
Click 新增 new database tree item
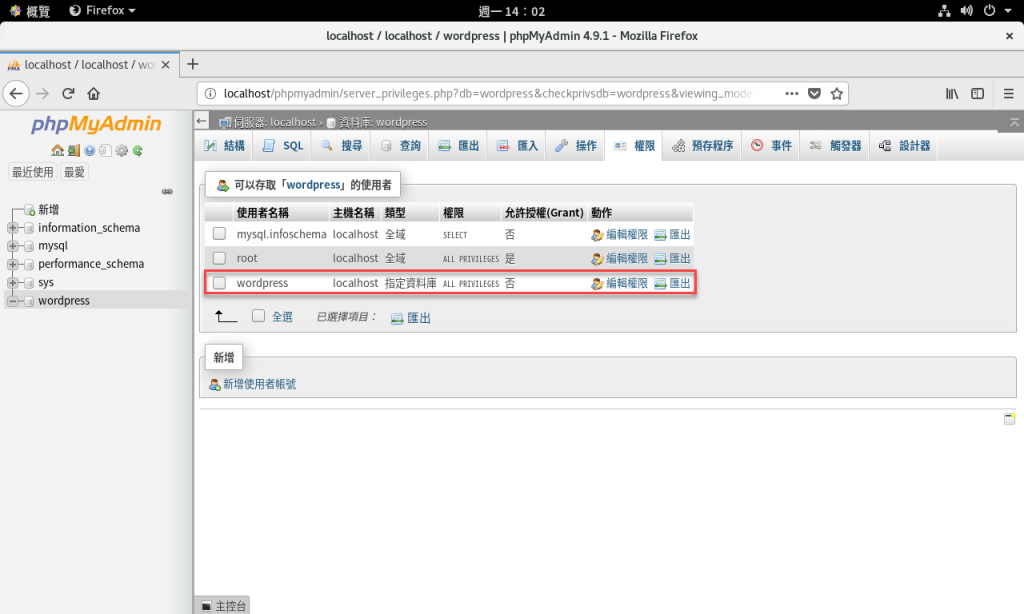click(48, 210)
